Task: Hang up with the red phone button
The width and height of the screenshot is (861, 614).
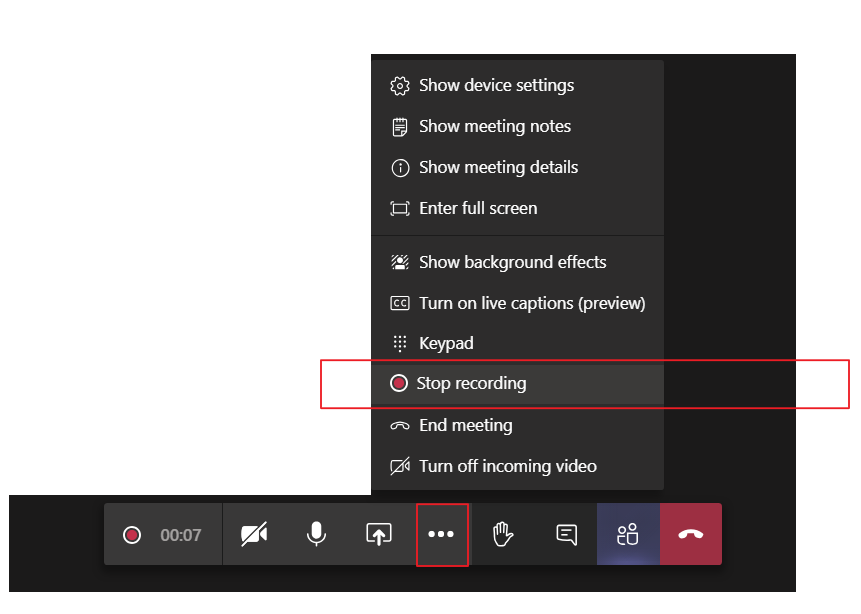Action: 691,534
